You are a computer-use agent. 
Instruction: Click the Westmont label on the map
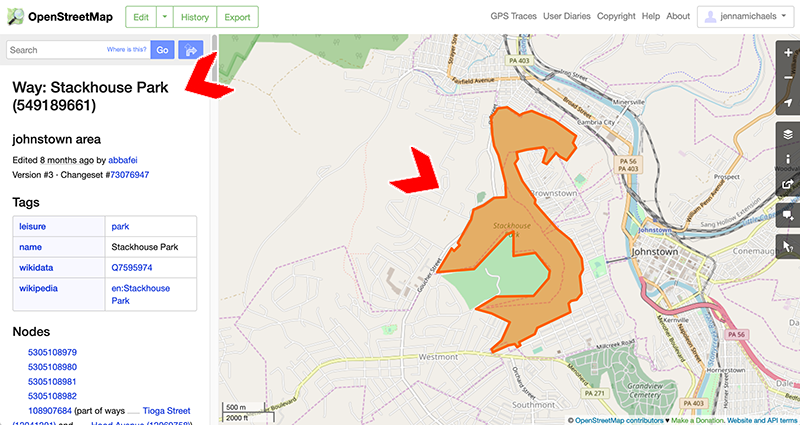[436, 357]
